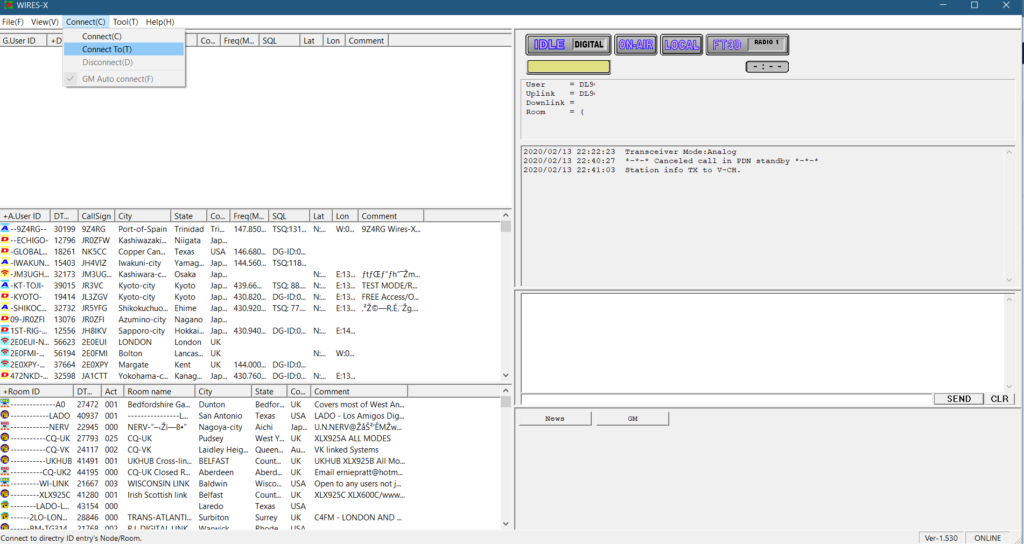Click the room icon for LADO San Antonio
The image size is (1024, 544).
click(x=5, y=415)
